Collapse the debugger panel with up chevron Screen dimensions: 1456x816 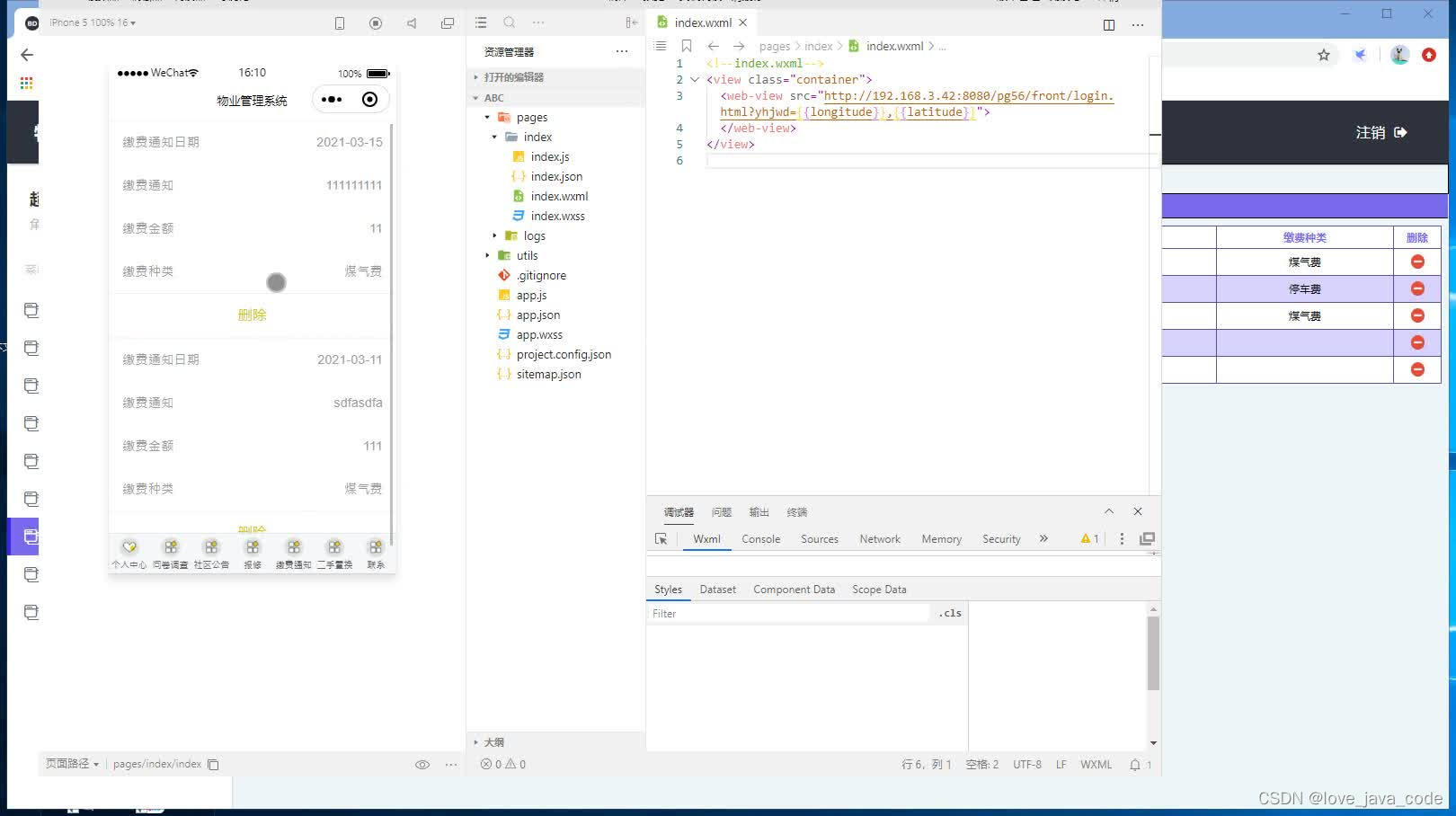coord(1109,511)
